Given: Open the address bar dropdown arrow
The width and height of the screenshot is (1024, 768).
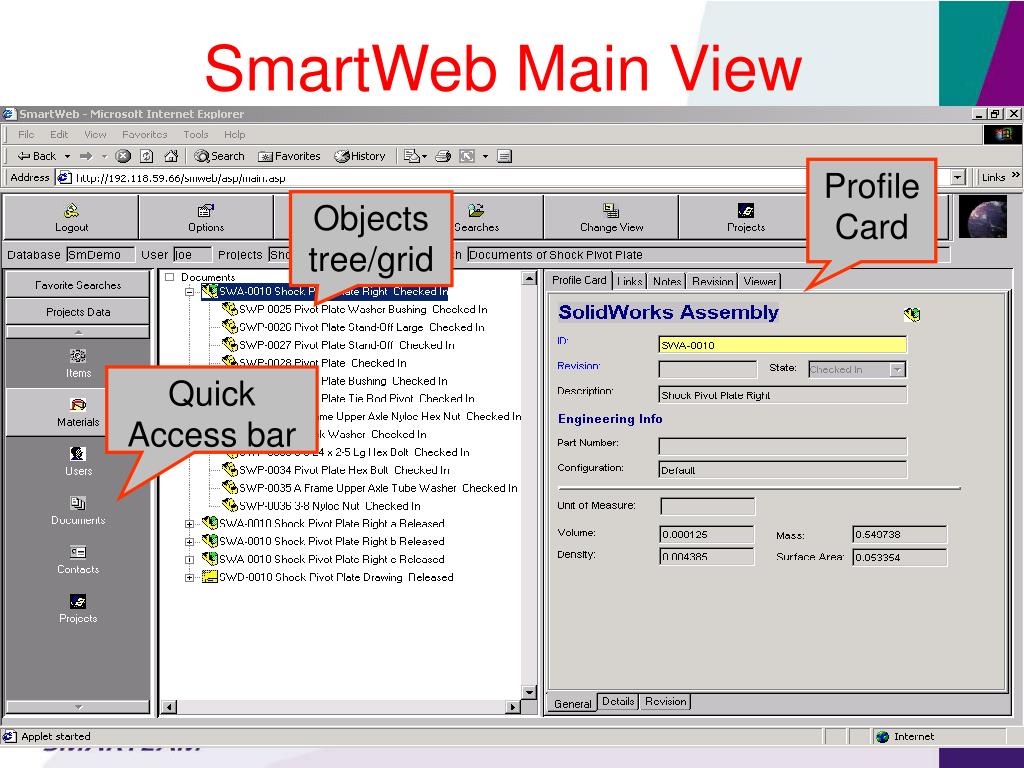Looking at the screenshot, I should 957,178.
